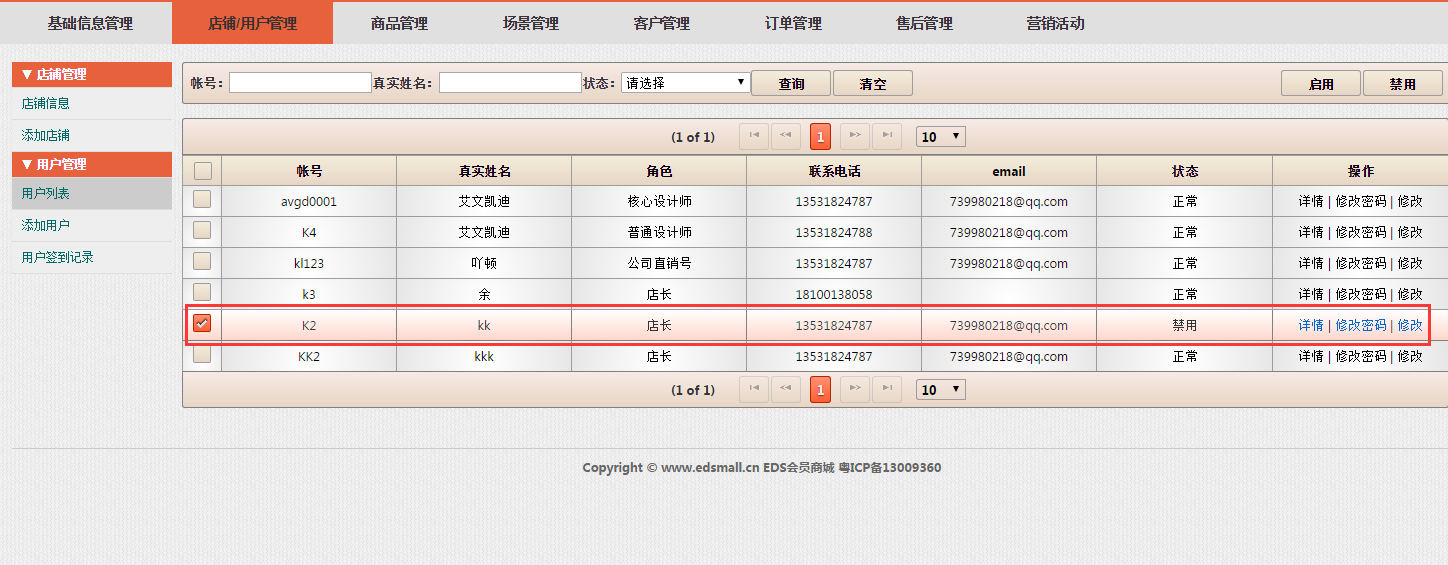Click next page icon in bottom paginator

pyautogui.click(x=854, y=390)
